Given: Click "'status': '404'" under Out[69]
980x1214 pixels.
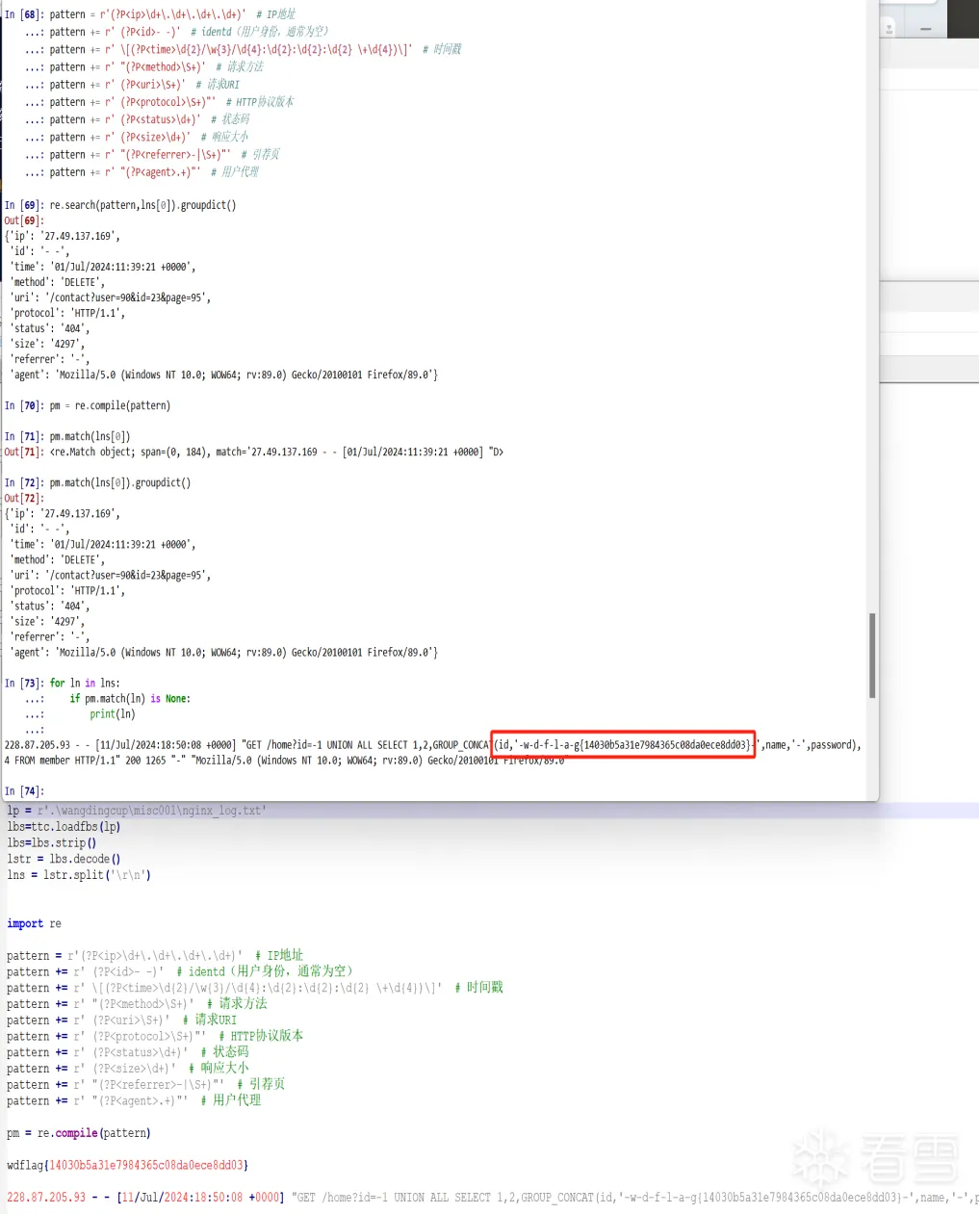Looking at the screenshot, I should [x=49, y=328].
